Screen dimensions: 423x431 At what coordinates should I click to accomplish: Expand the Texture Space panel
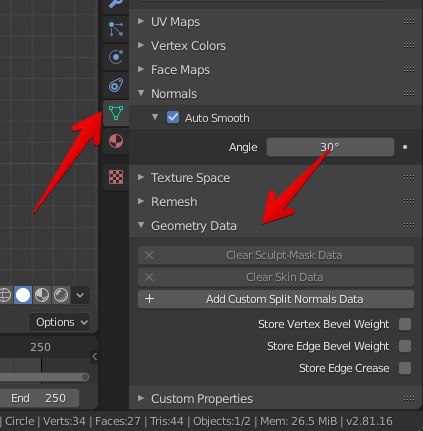141,177
